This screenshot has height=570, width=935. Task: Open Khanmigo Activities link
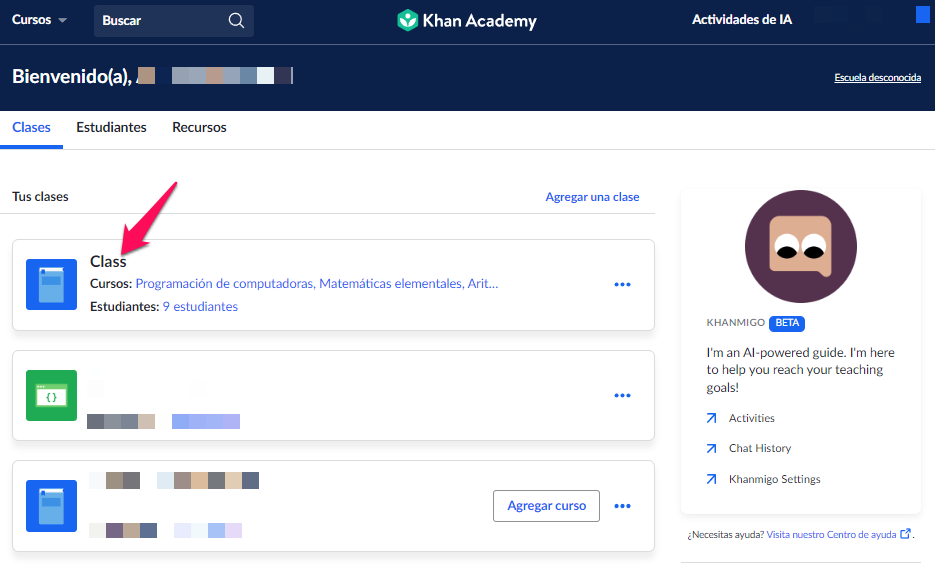751,418
